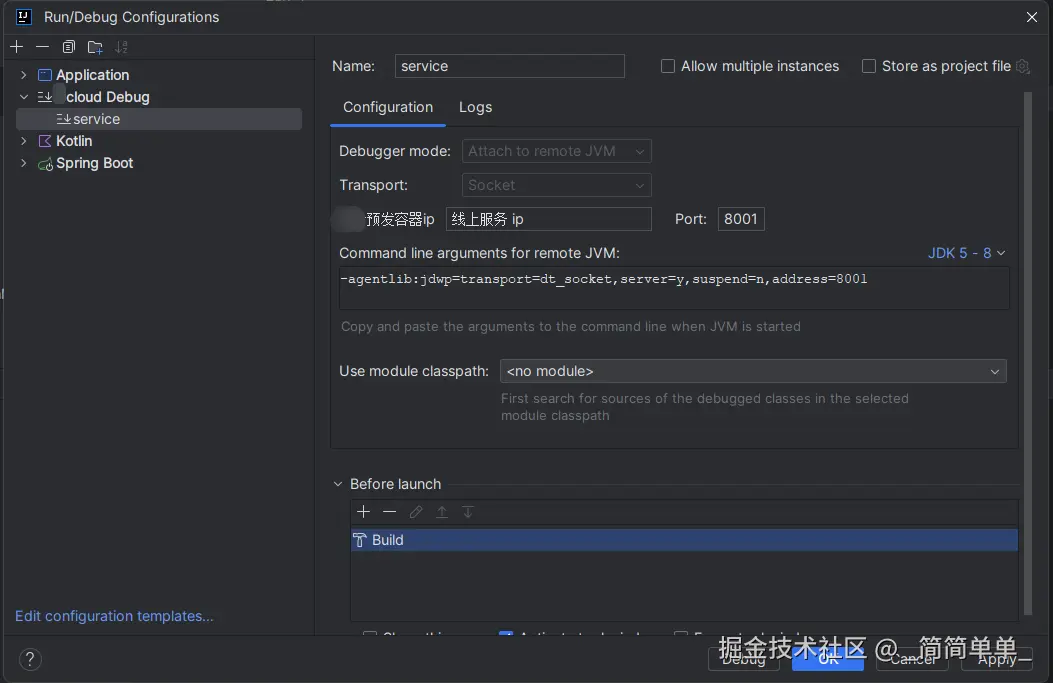Image resolution: width=1053 pixels, height=683 pixels.
Task: Switch to the Logs tab
Action: 475,107
